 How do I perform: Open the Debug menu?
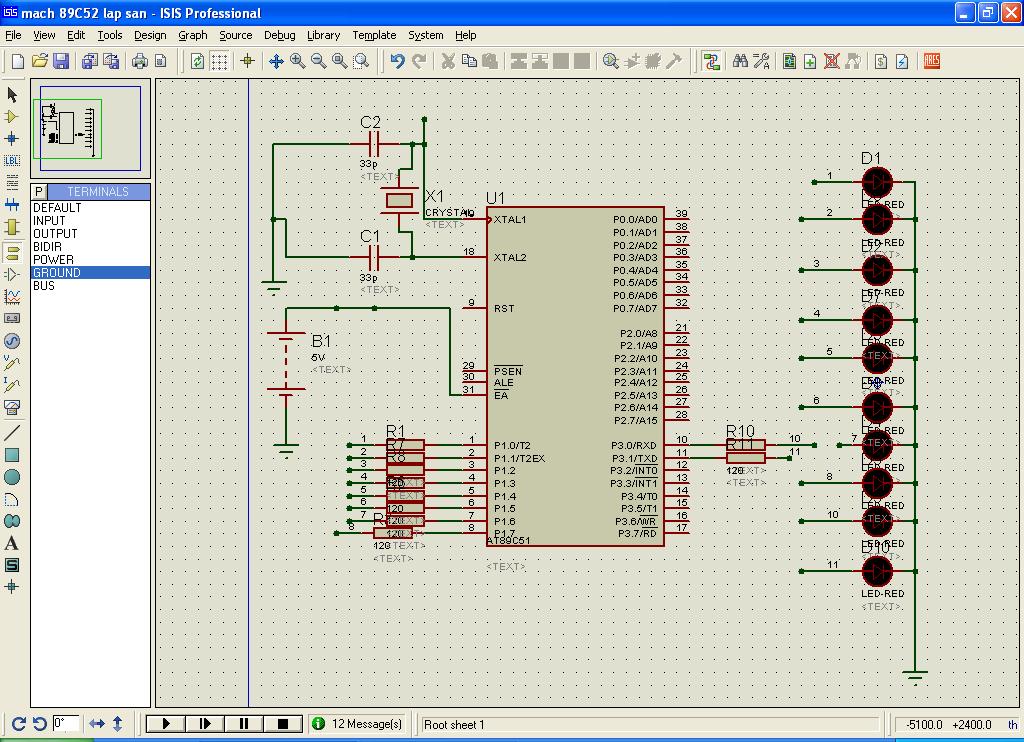pos(279,35)
